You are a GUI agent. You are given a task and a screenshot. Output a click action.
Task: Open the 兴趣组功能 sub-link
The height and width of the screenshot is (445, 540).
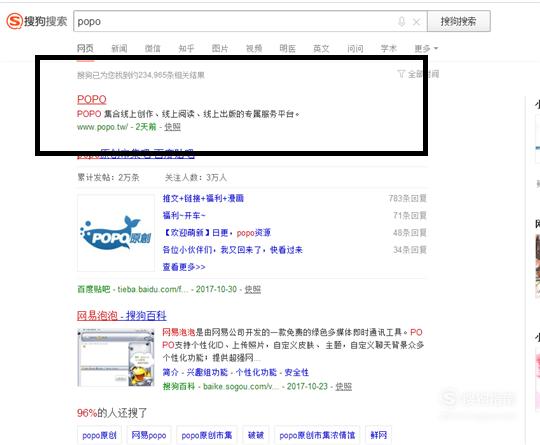point(207,372)
